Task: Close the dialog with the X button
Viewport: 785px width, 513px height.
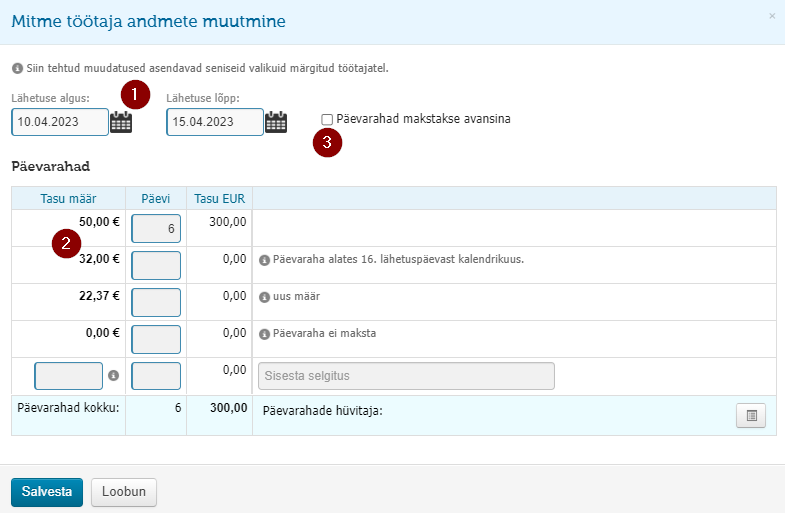Action: pyautogui.click(x=772, y=16)
